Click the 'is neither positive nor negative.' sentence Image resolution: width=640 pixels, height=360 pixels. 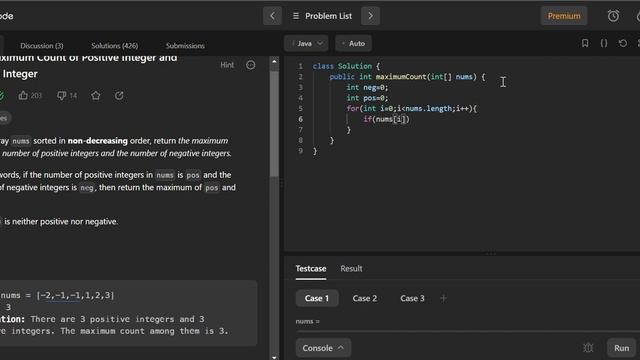[x=61, y=222]
